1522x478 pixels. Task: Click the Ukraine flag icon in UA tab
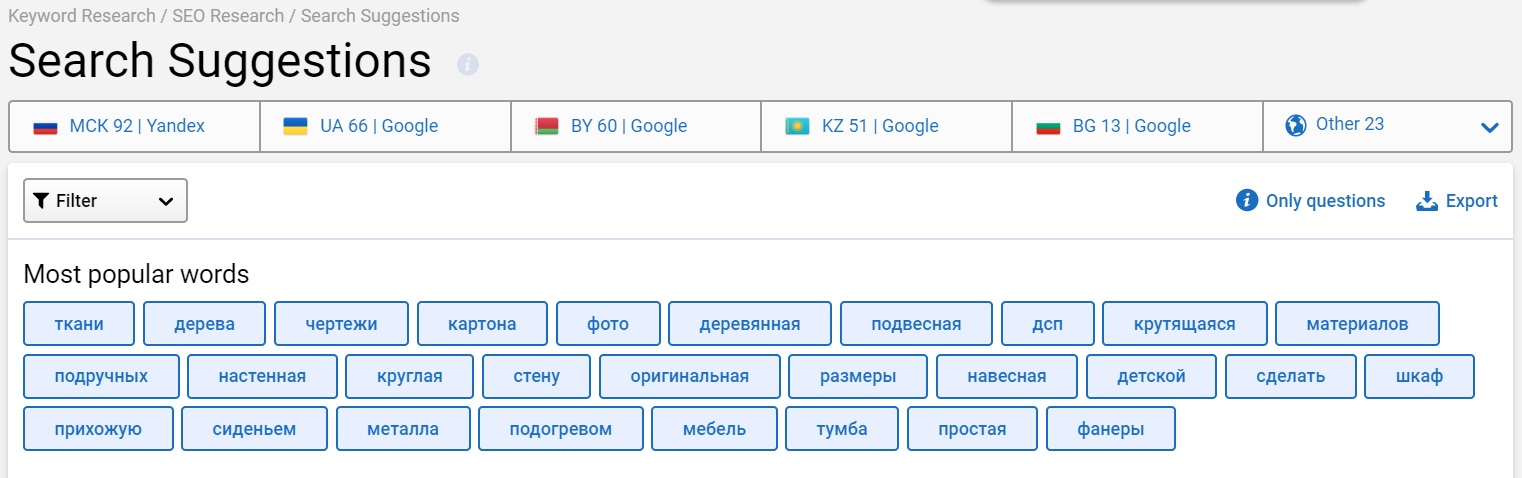(295, 127)
